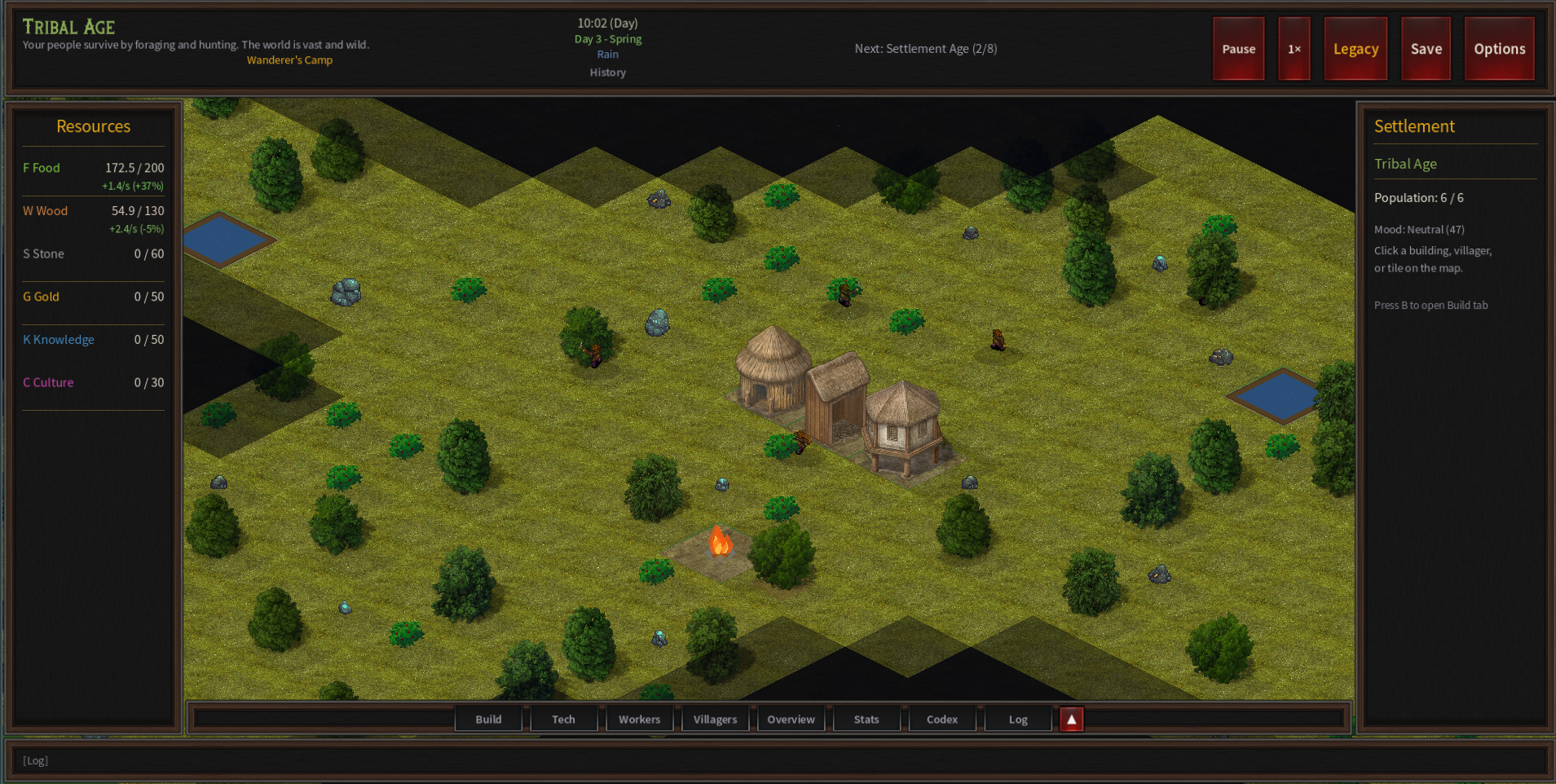Open the Codex tab
The width and height of the screenshot is (1556, 784).
click(942, 719)
